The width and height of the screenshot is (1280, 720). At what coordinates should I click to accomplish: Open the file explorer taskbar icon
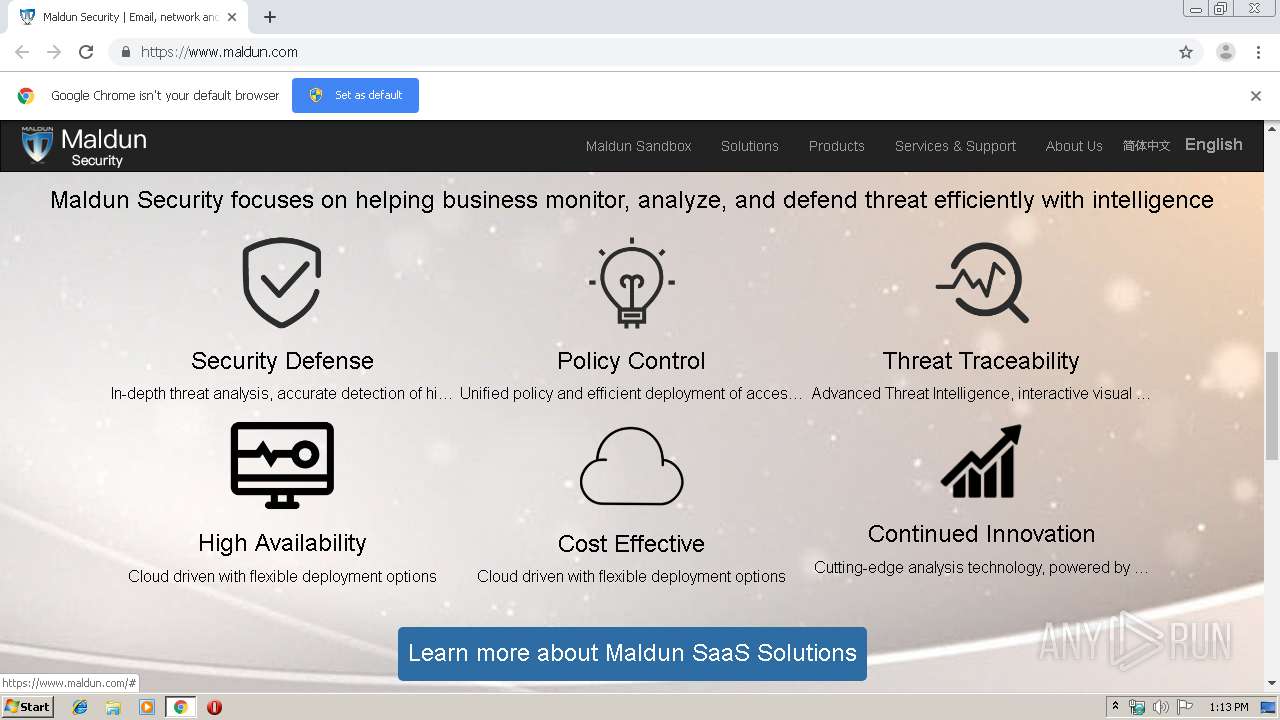[113, 707]
